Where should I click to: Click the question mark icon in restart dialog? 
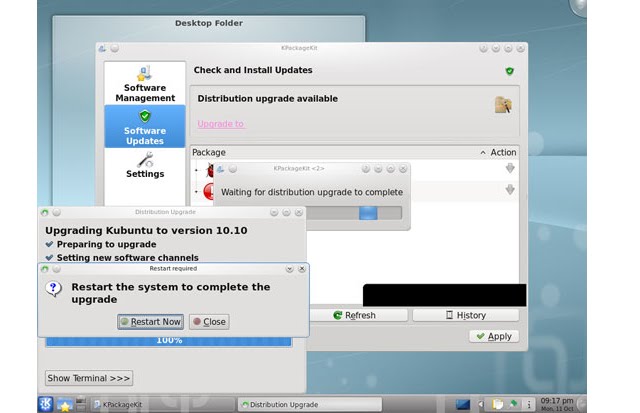tap(53, 289)
